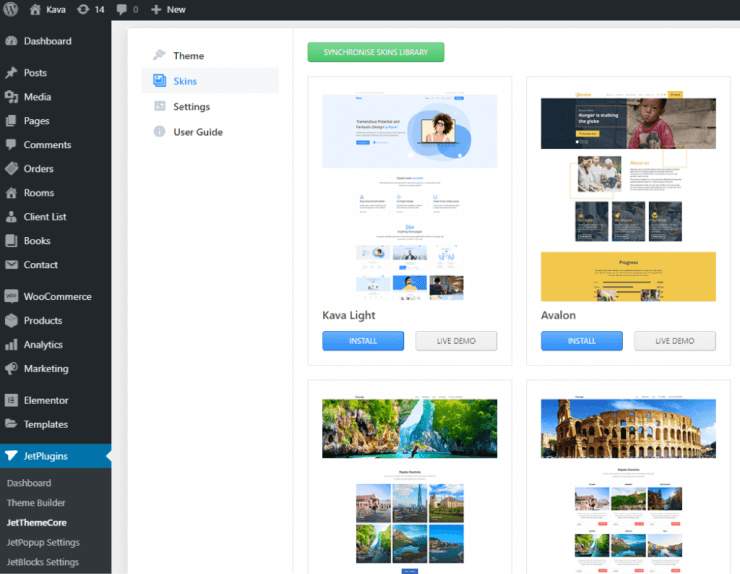The width and height of the screenshot is (740, 574).
Task: Click the Kava Light skin preview thumbnail
Action: [x=410, y=195]
